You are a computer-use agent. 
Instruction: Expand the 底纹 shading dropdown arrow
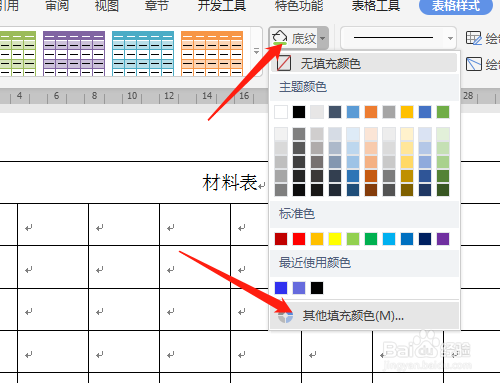(x=323, y=38)
